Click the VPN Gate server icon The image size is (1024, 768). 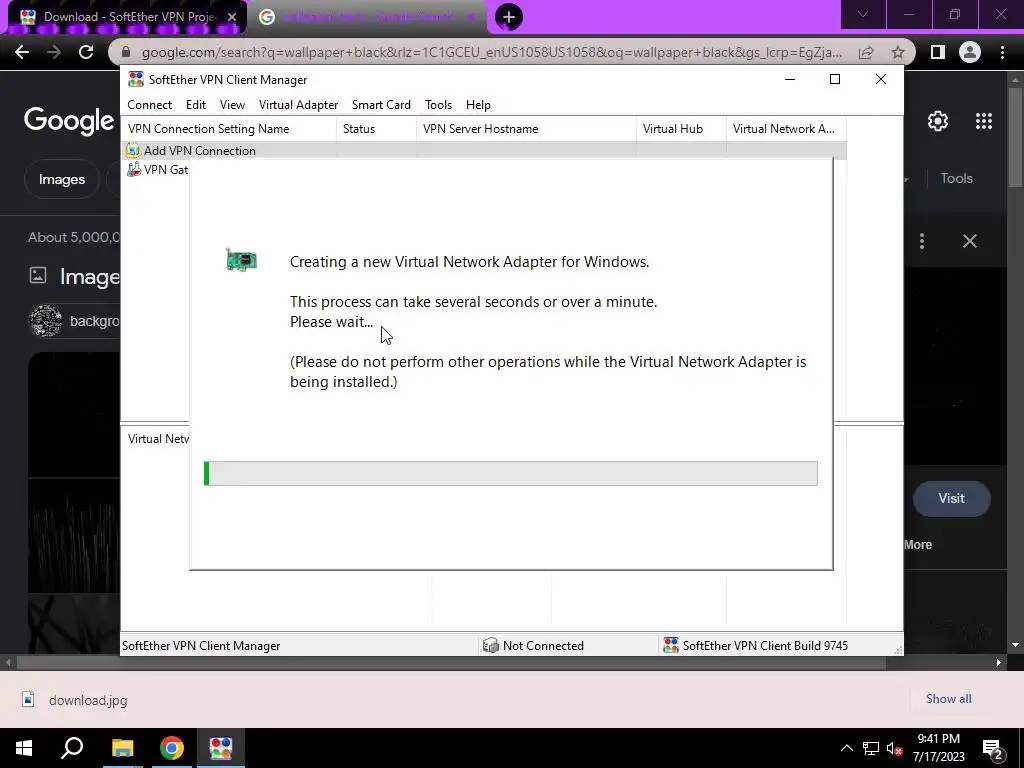[133, 169]
